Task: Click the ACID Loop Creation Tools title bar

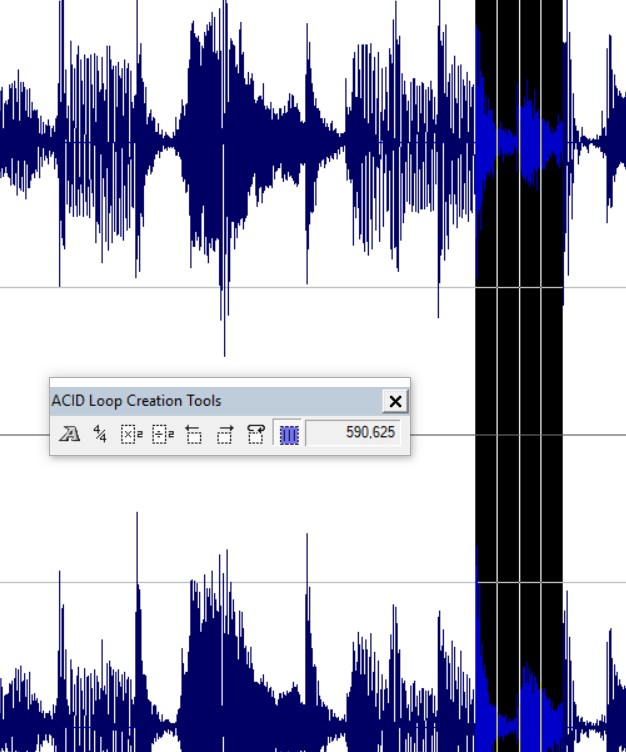Action: (x=200, y=401)
